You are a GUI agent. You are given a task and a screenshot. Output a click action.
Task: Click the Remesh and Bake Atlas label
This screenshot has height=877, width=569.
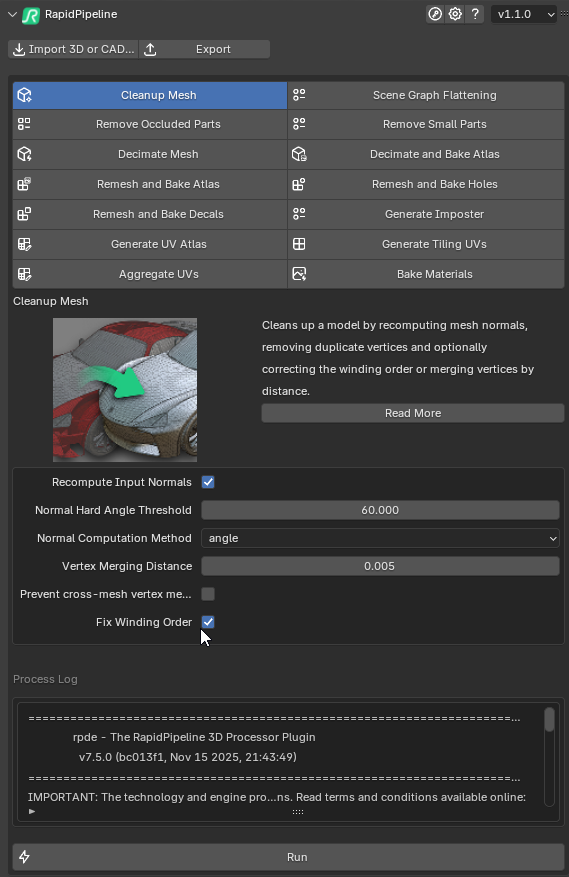158,184
